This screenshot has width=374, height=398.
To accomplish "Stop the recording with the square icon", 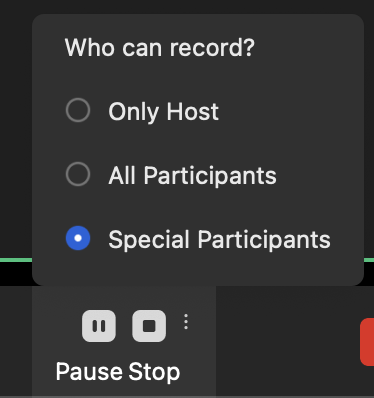I will coord(149,326).
